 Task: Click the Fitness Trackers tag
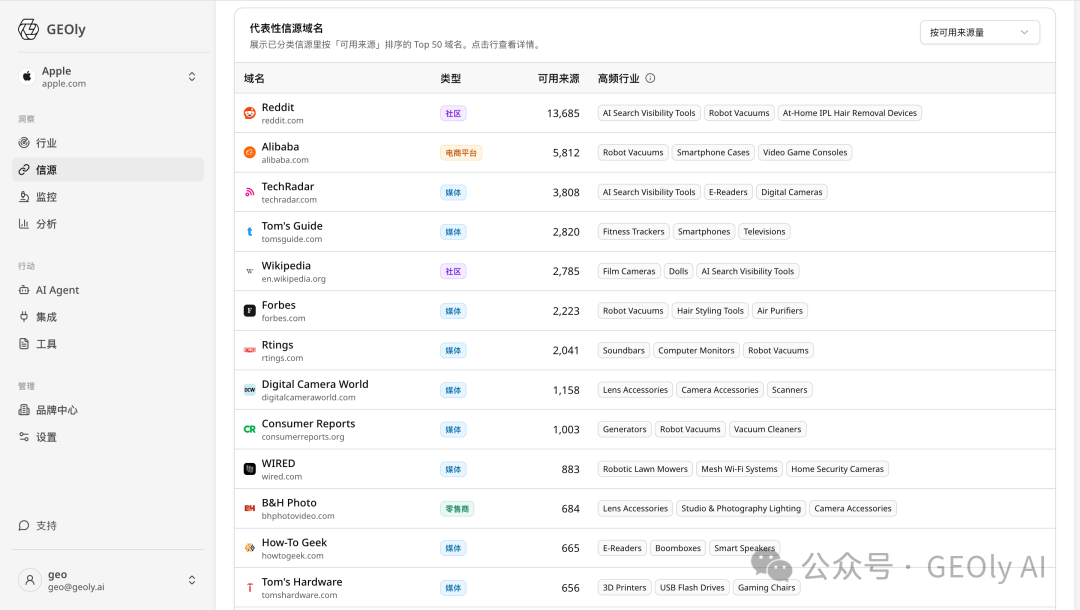tap(634, 231)
